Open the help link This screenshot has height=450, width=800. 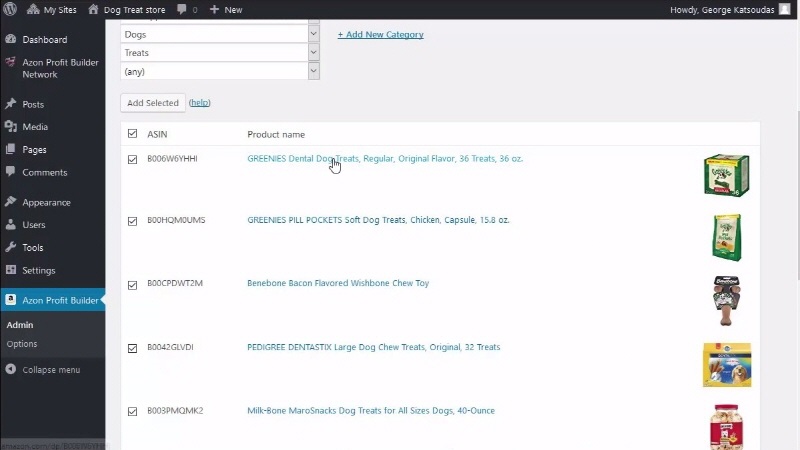(199, 103)
